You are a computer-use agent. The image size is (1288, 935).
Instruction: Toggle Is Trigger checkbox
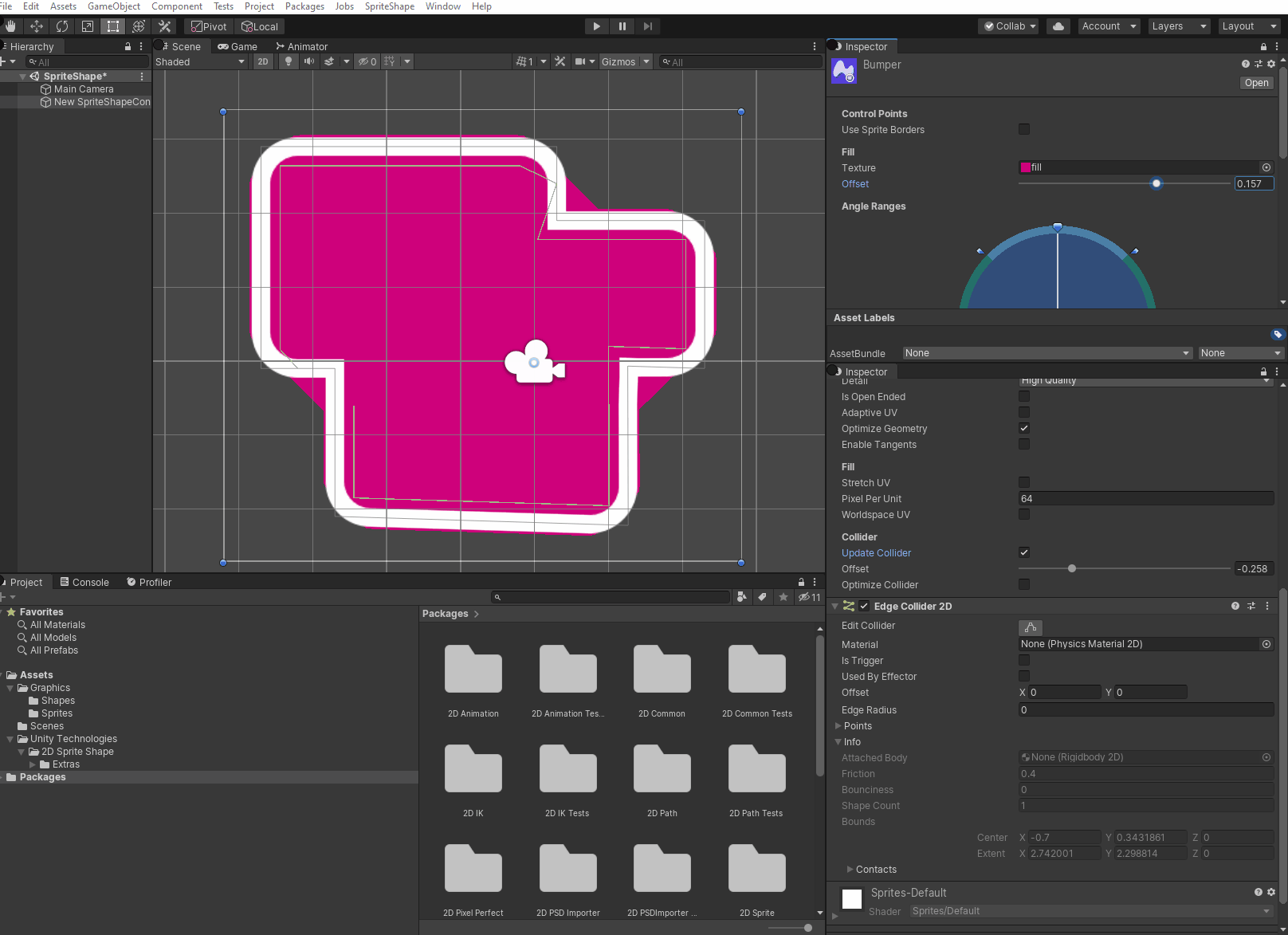[1024, 660]
